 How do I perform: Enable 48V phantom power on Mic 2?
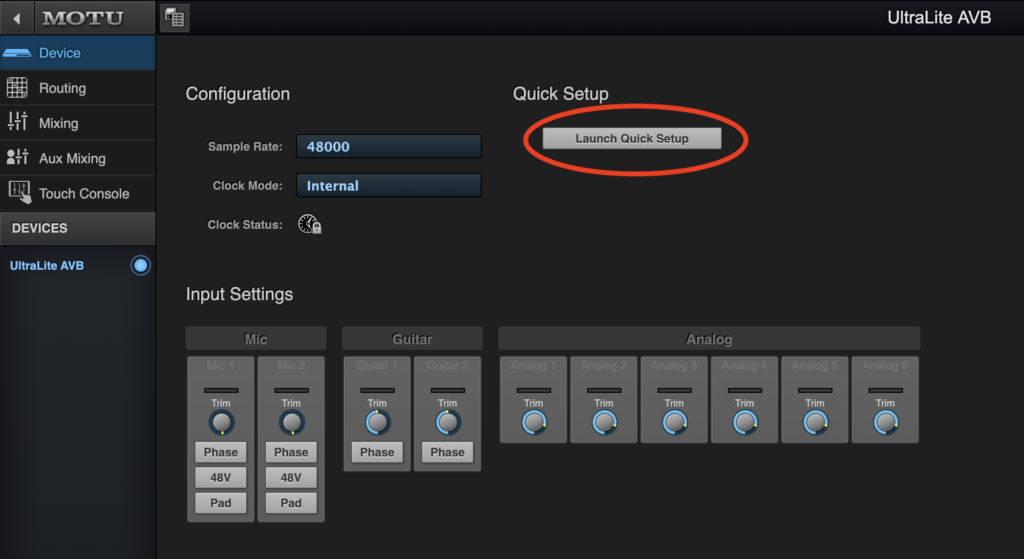[291, 478]
